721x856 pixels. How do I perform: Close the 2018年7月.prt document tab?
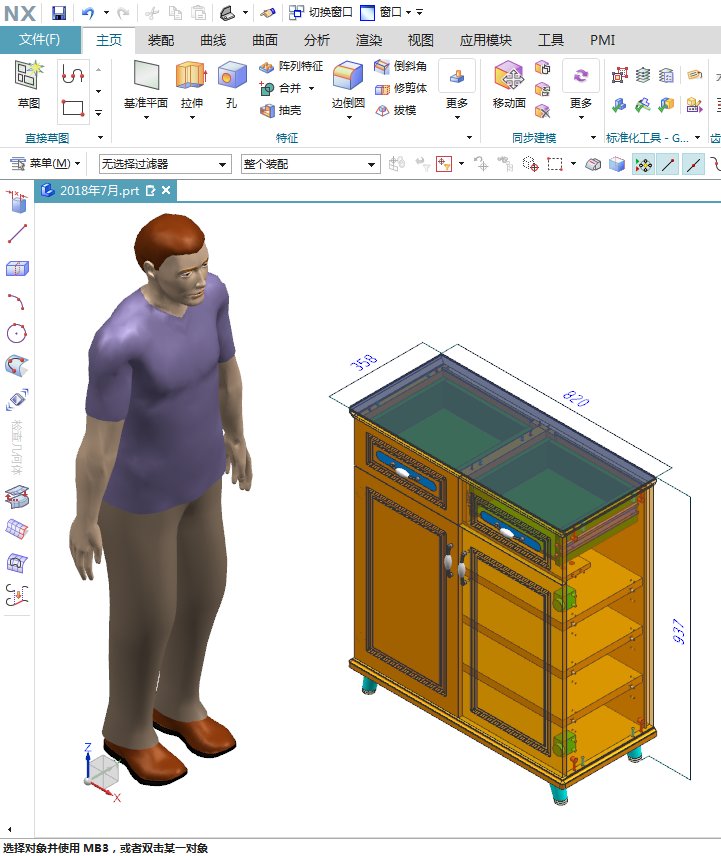click(x=166, y=190)
